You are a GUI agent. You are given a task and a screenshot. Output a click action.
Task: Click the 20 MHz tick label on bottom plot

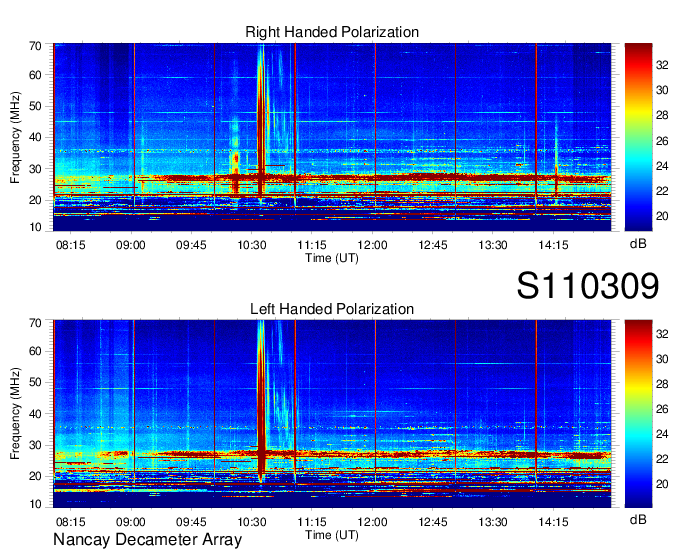36,476
